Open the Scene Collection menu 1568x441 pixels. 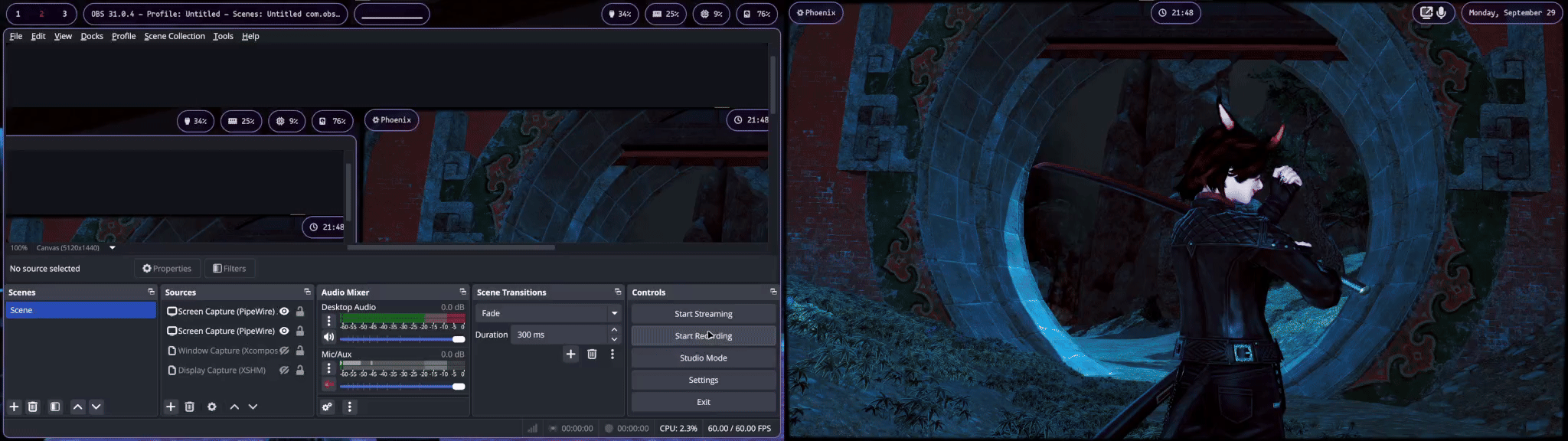tap(175, 36)
